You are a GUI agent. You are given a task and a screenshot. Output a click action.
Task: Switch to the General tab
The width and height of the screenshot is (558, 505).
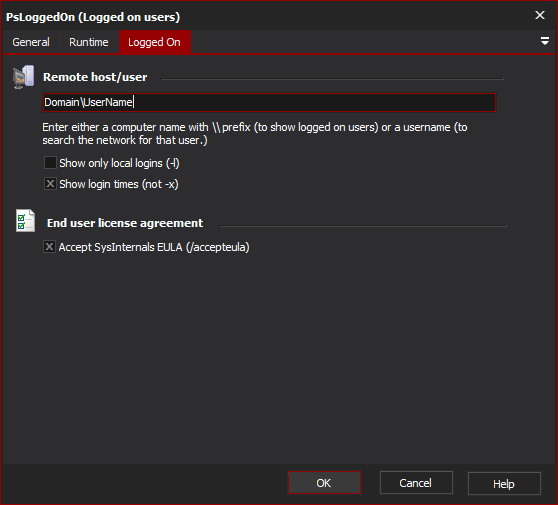(31, 42)
